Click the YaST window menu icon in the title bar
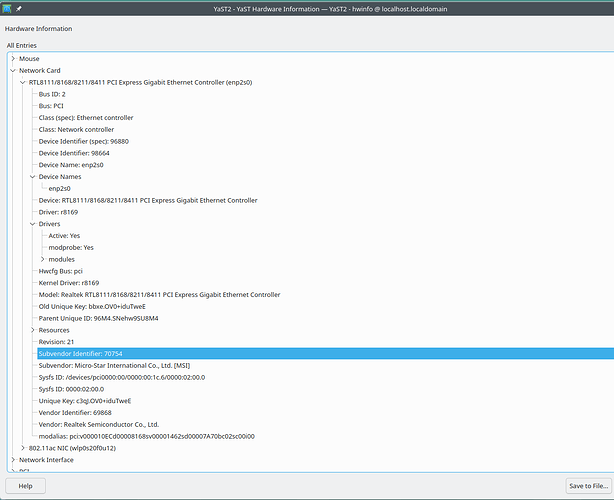Image resolution: width=614 pixels, height=500 pixels. (x=7, y=8)
